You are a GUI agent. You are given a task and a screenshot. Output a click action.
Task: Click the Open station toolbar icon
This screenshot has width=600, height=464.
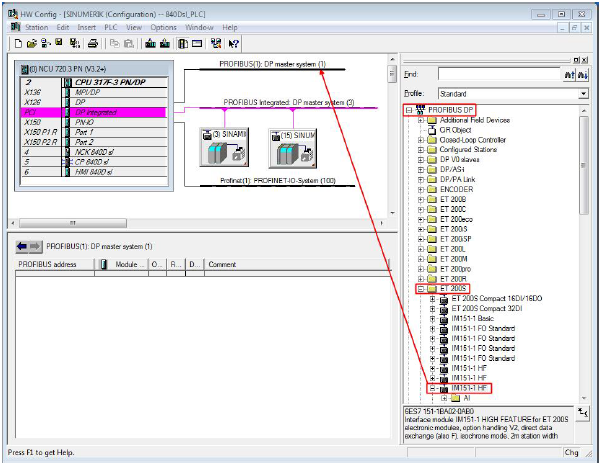pyautogui.click(x=32, y=44)
